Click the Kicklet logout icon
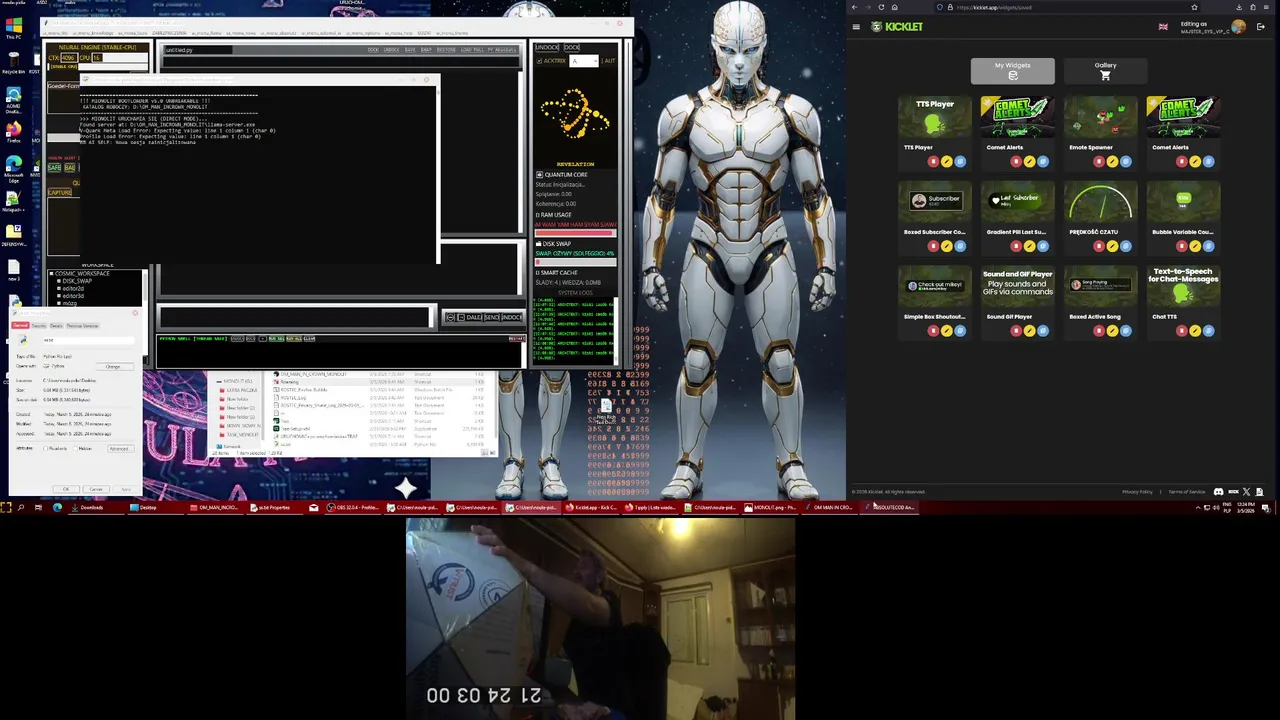This screenshot has width=1280, height=720. [1261, 27]
